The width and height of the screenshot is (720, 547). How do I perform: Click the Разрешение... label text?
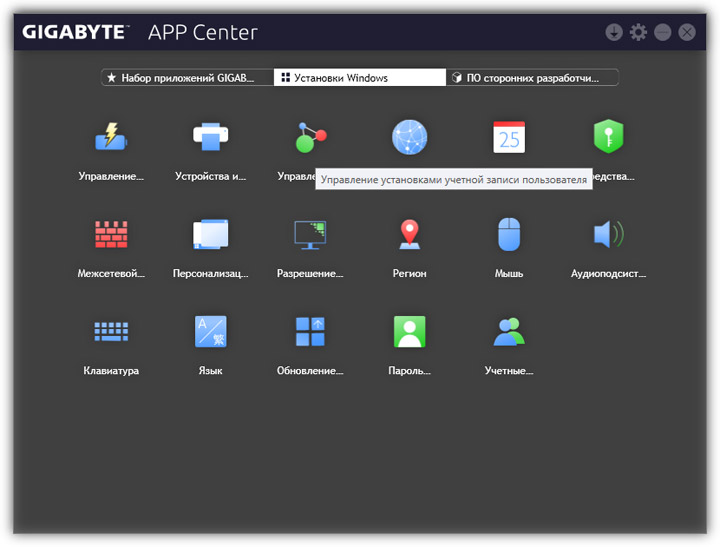point(310,273)
